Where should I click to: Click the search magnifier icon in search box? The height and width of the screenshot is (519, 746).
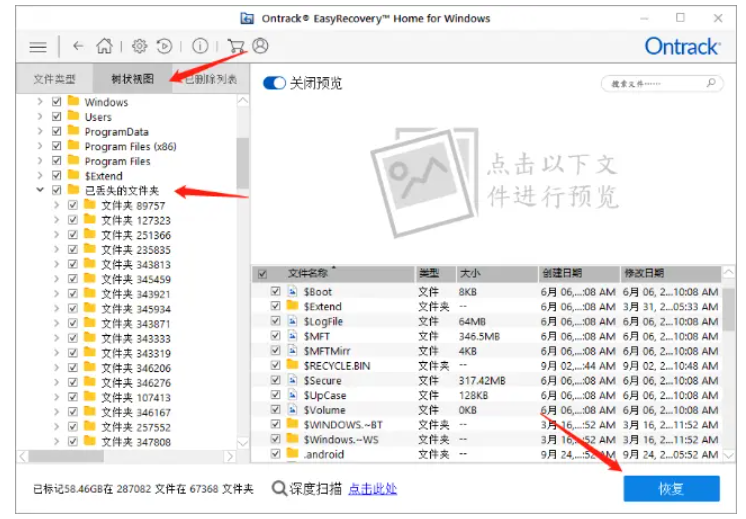pyautogui.click(x=711, y=83)
